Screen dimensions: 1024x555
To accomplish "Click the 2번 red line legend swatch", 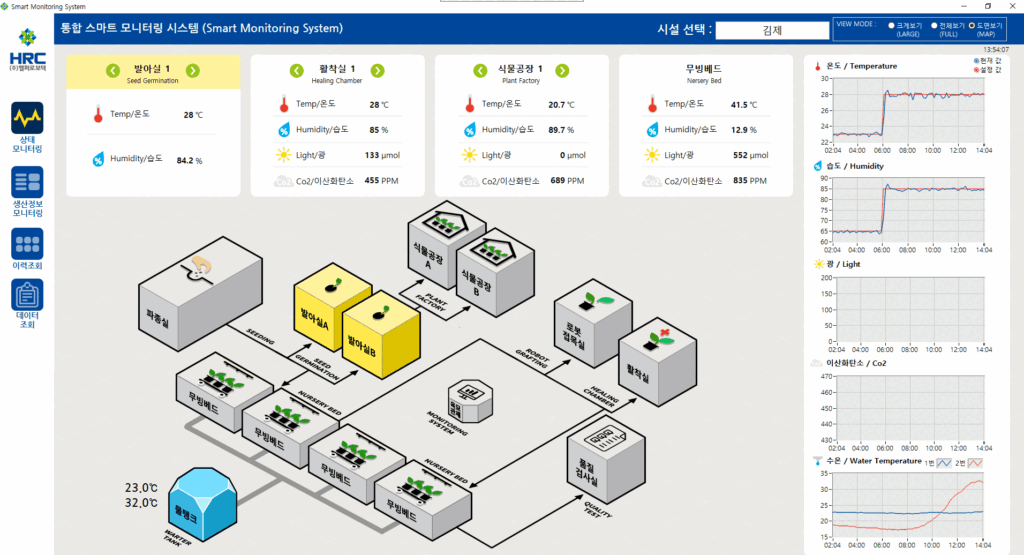I will coord(973,462).
